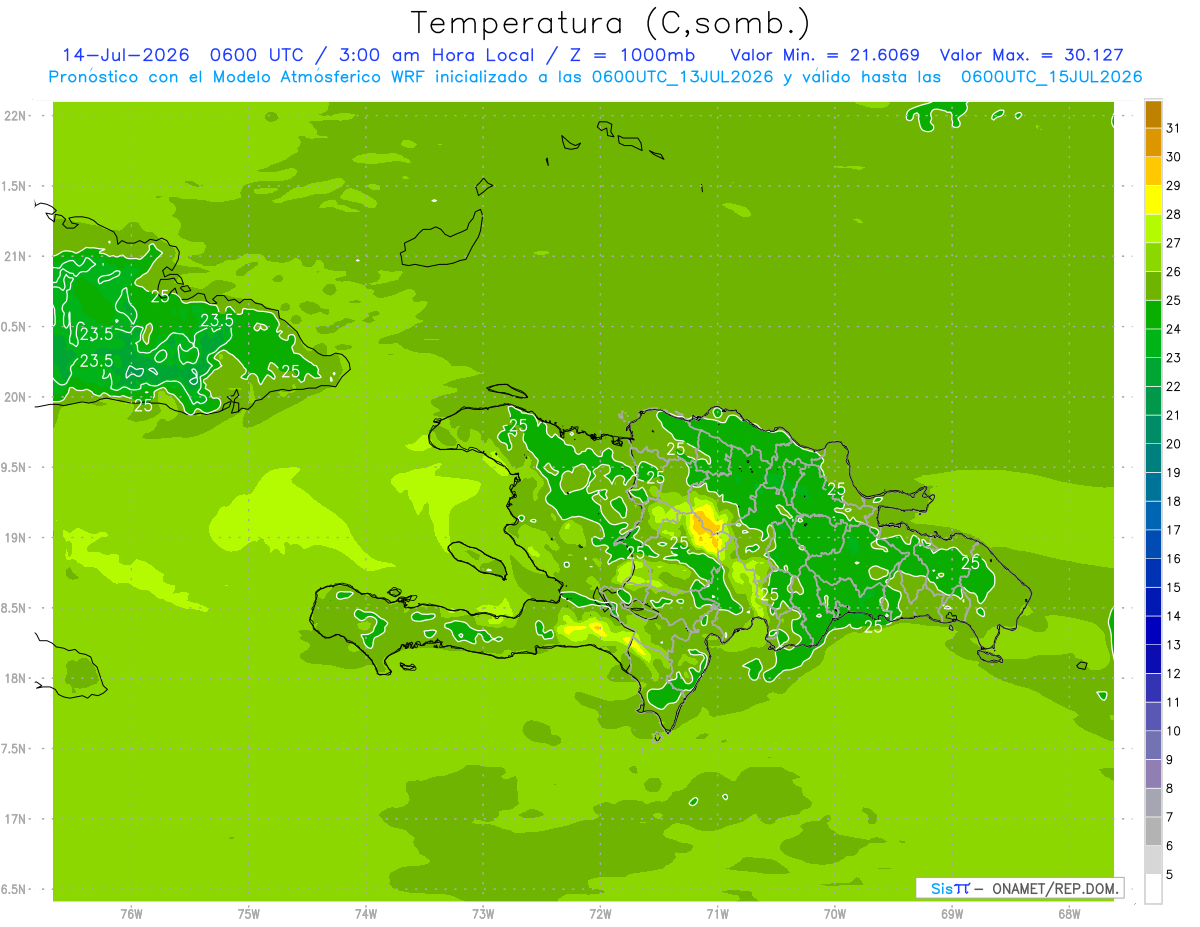Click the Temperatura (C,somb.) title

[x=610, y=22]
